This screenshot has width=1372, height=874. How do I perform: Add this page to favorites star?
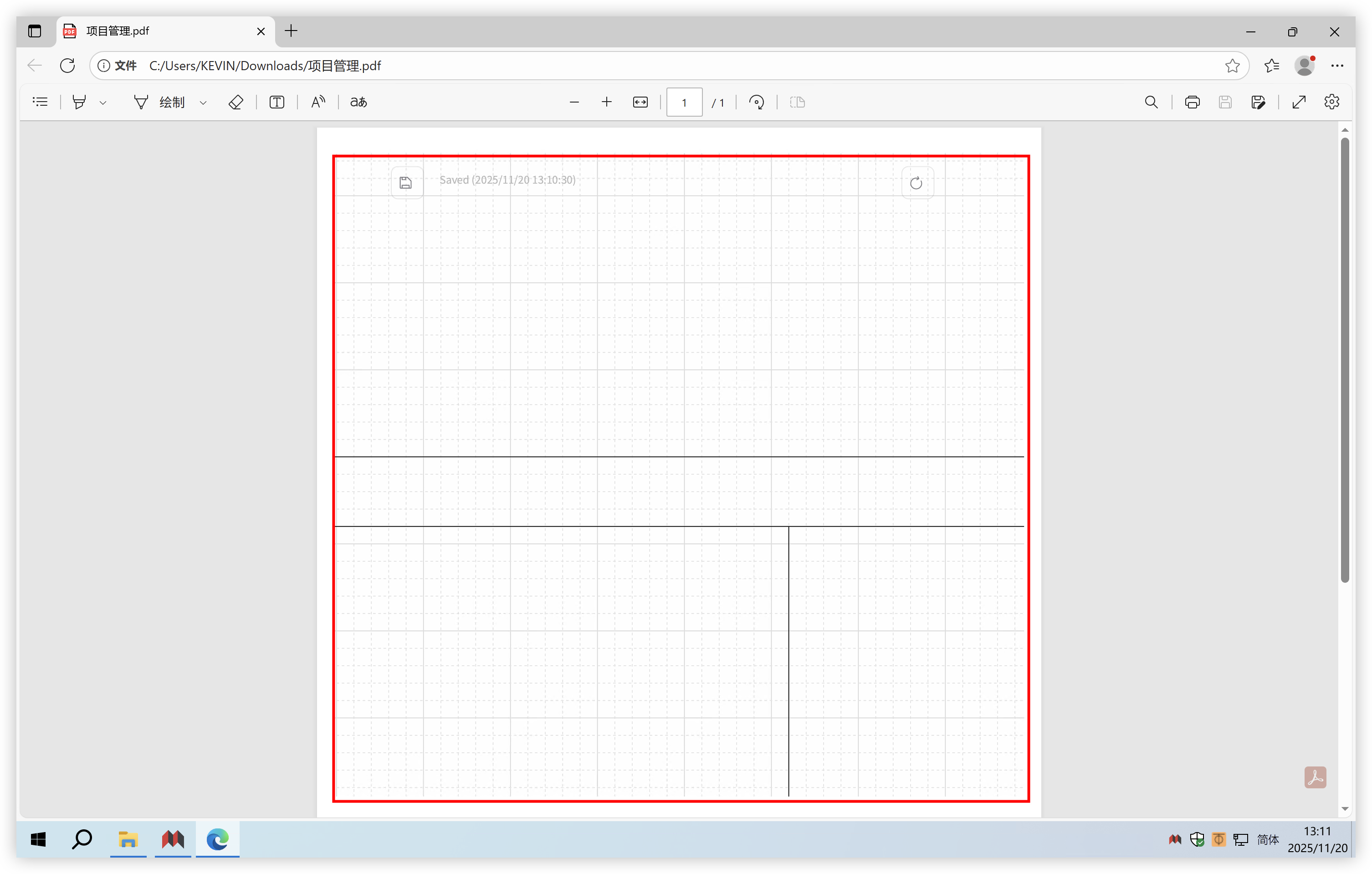(x=1233, y=66)
